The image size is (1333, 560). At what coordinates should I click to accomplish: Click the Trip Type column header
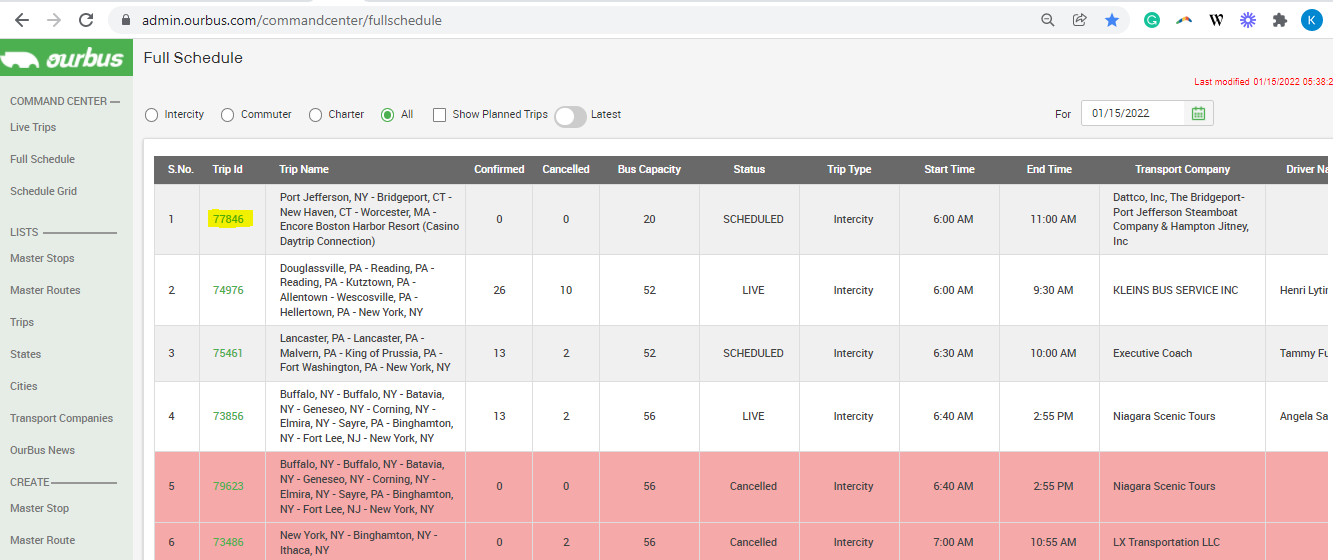point(849,169)
